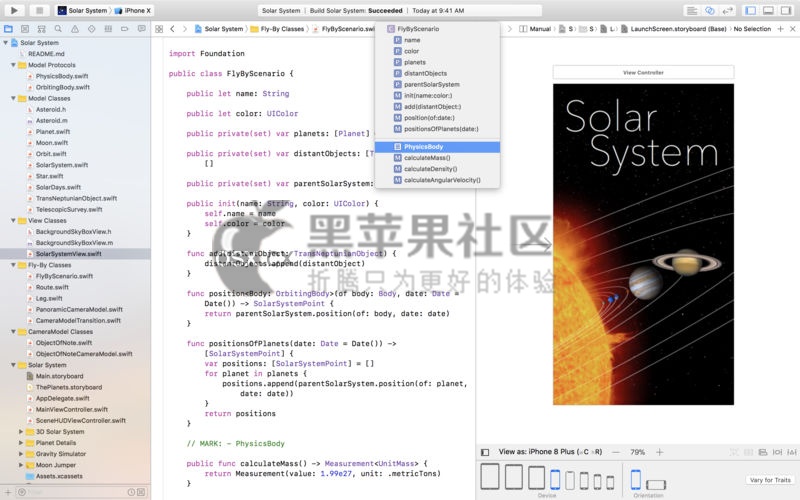Open FlyByScenario.swift in navigator
Viewport: 800px width, 500px height.
(x=64, y=276)
